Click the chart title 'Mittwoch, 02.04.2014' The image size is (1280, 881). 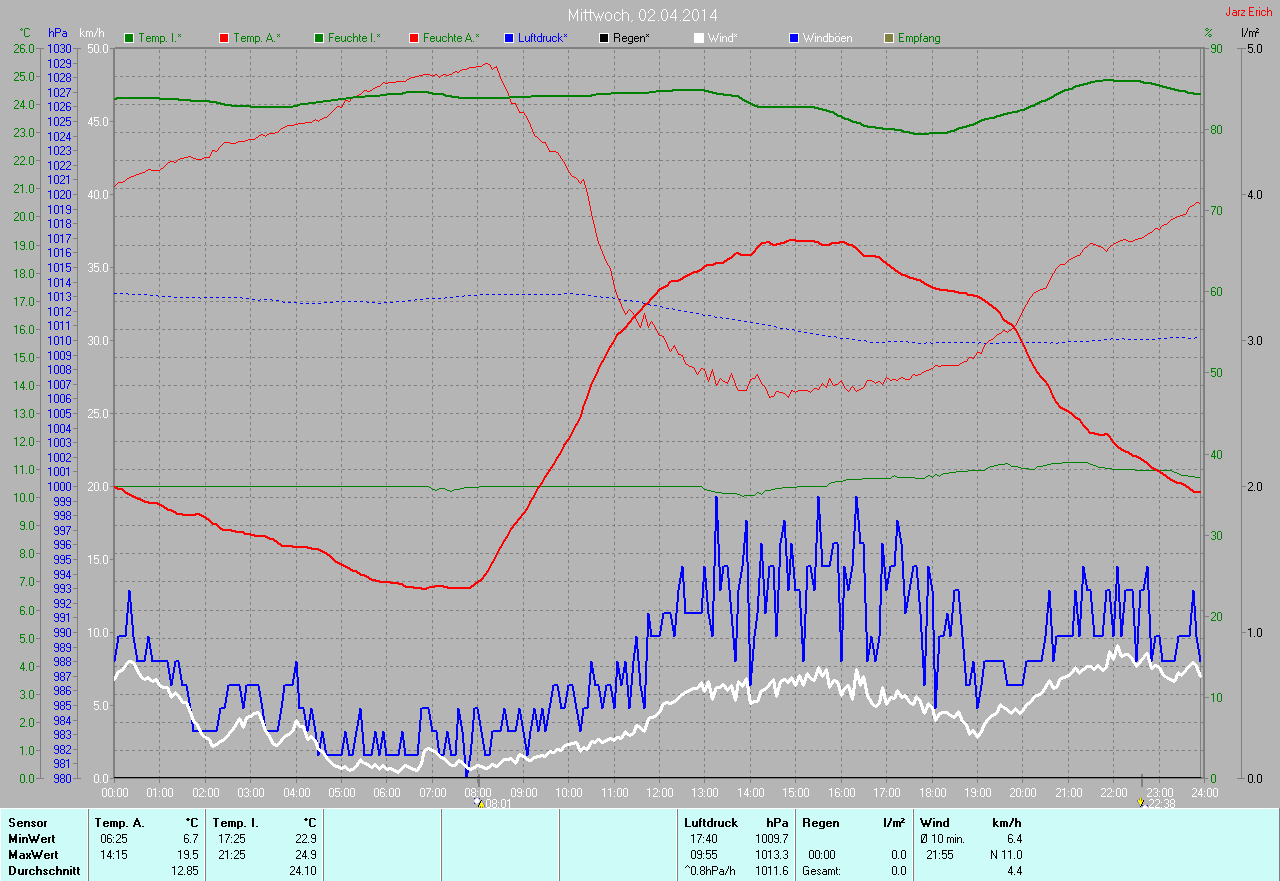tap(642, 15)
